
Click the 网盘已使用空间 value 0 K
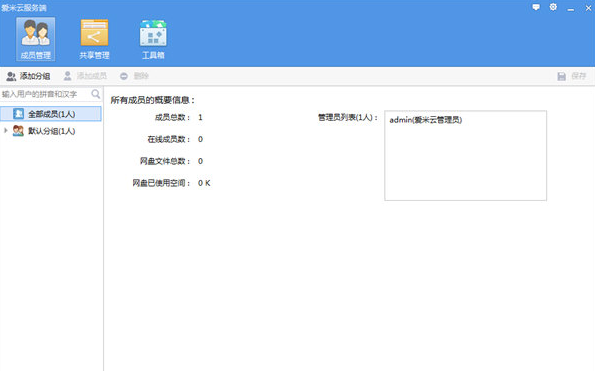pyautogui.click(x=204, y=183)
